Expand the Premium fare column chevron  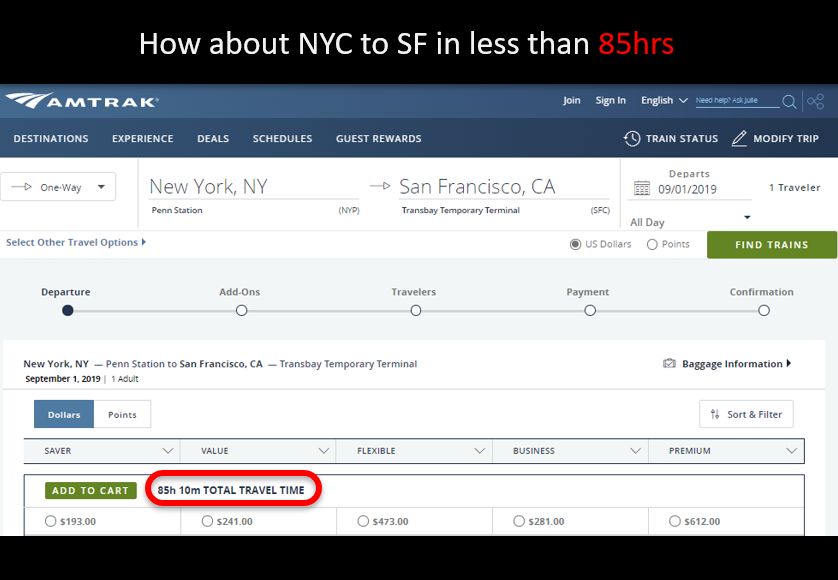click(x=792, y=451)
